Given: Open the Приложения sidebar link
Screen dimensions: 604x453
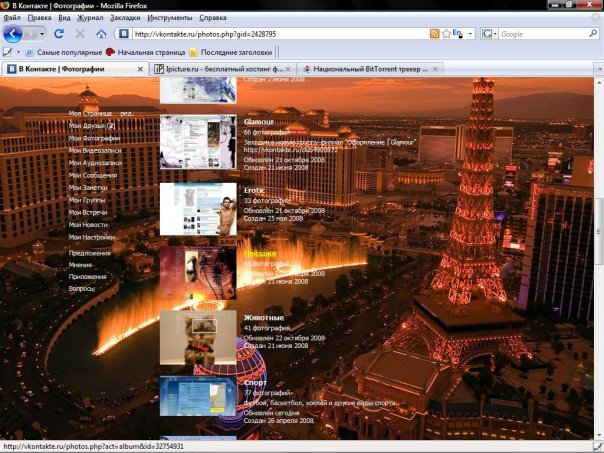Looking at the screenshot, I should pos(87,277).
